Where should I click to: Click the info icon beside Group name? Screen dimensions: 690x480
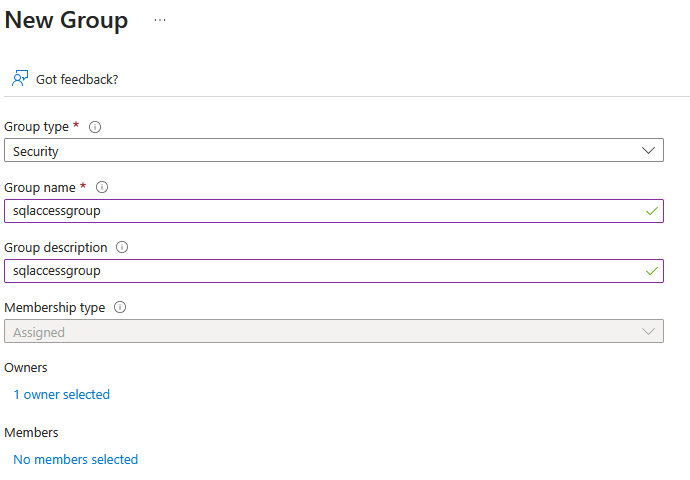point(101,187)
